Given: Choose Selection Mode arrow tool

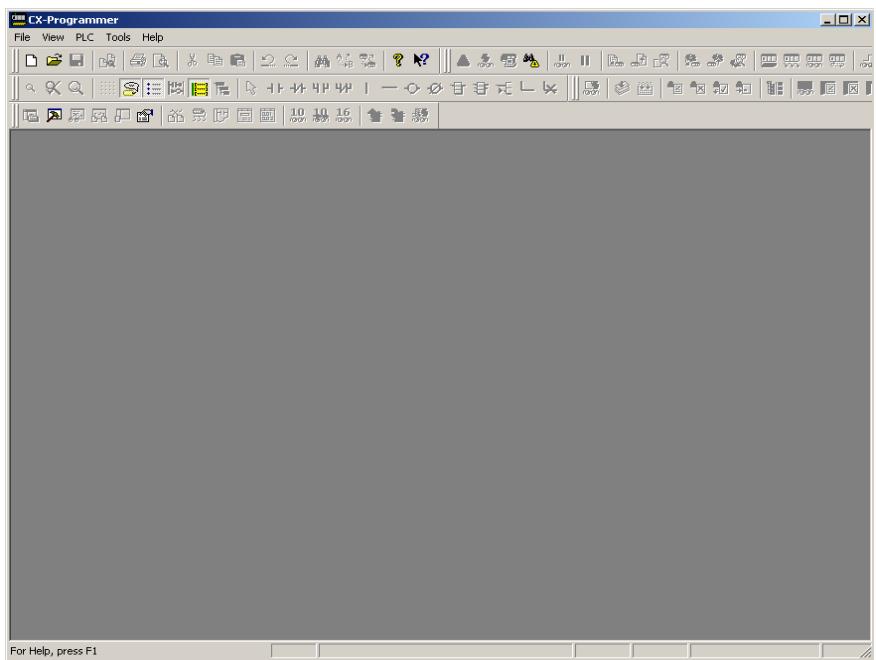Looking at the screenshot, I should [251, 88].
